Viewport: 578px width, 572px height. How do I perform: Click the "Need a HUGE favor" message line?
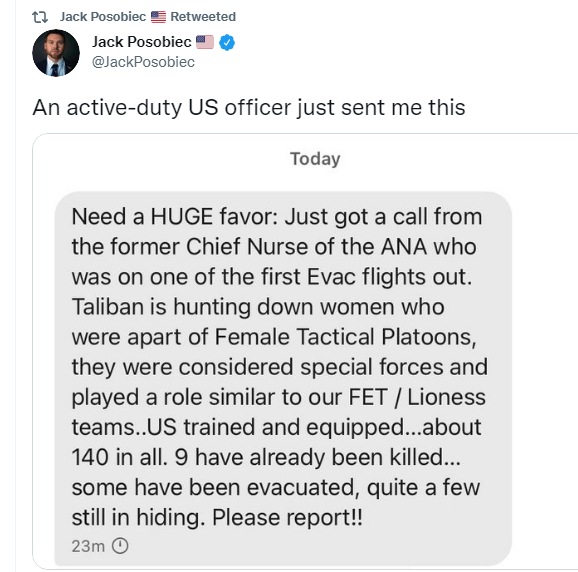click(277, 216)
